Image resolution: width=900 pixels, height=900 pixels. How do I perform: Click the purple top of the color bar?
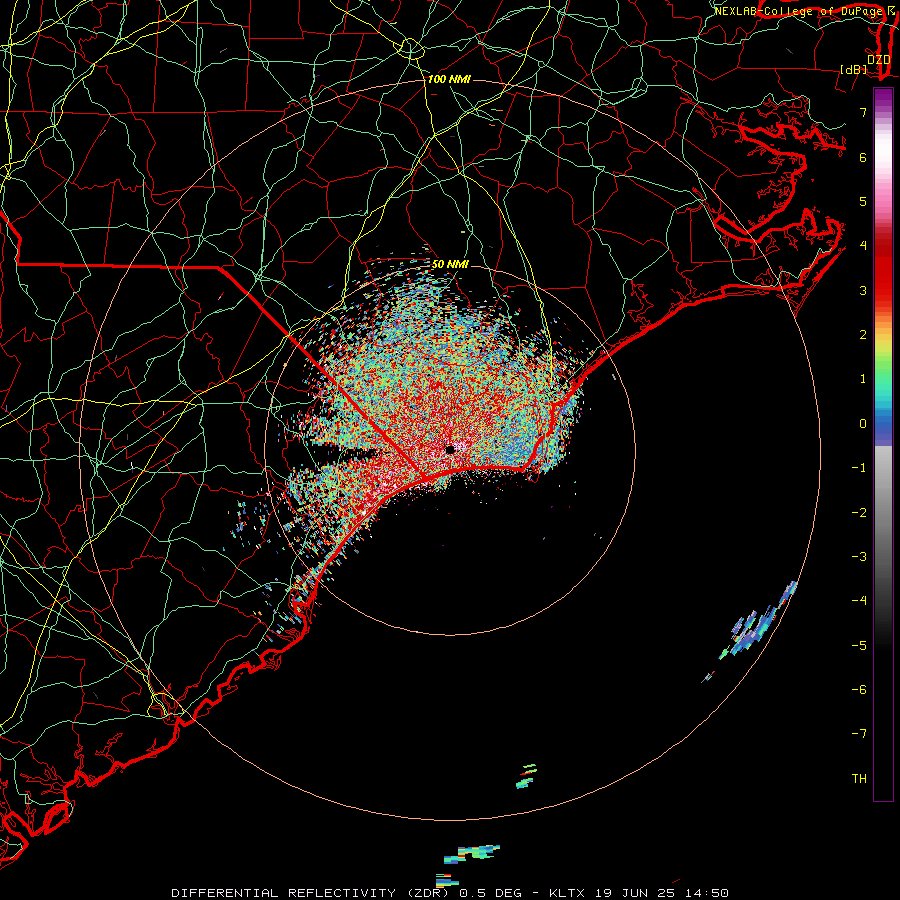click(x=883, y=98)
